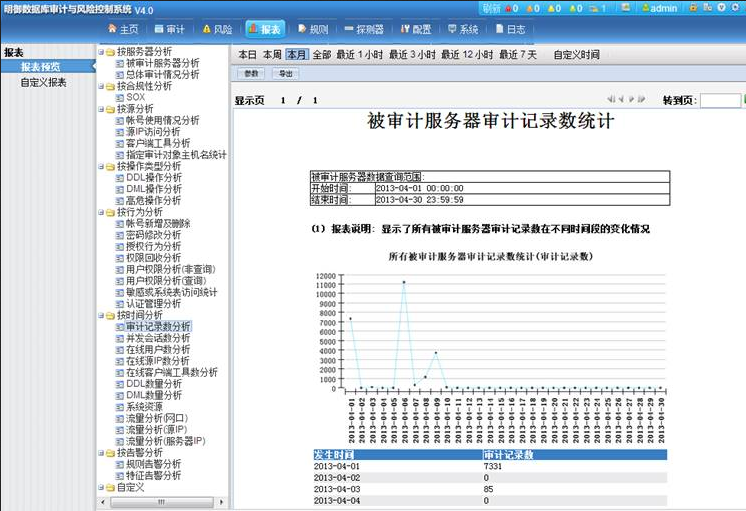Viewport: 746px width, 511px height.
Task: Expand the 自定义 folder
Action: [x=101, y=487]
